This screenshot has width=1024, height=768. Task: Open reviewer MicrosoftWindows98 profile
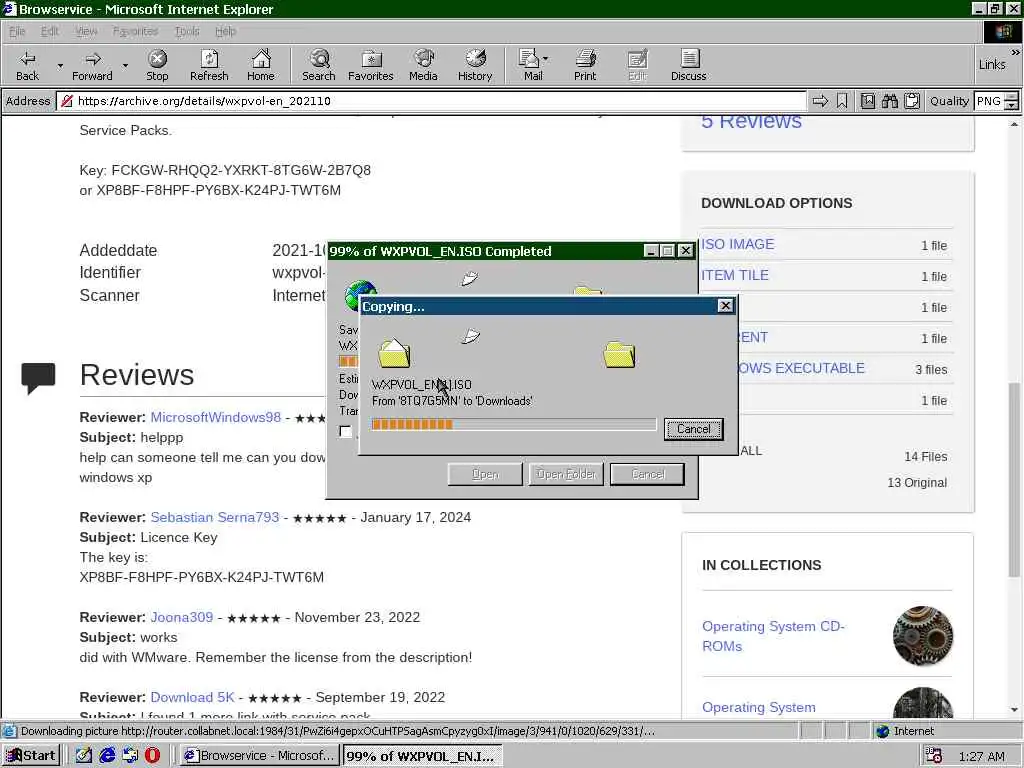pos(216,417)
